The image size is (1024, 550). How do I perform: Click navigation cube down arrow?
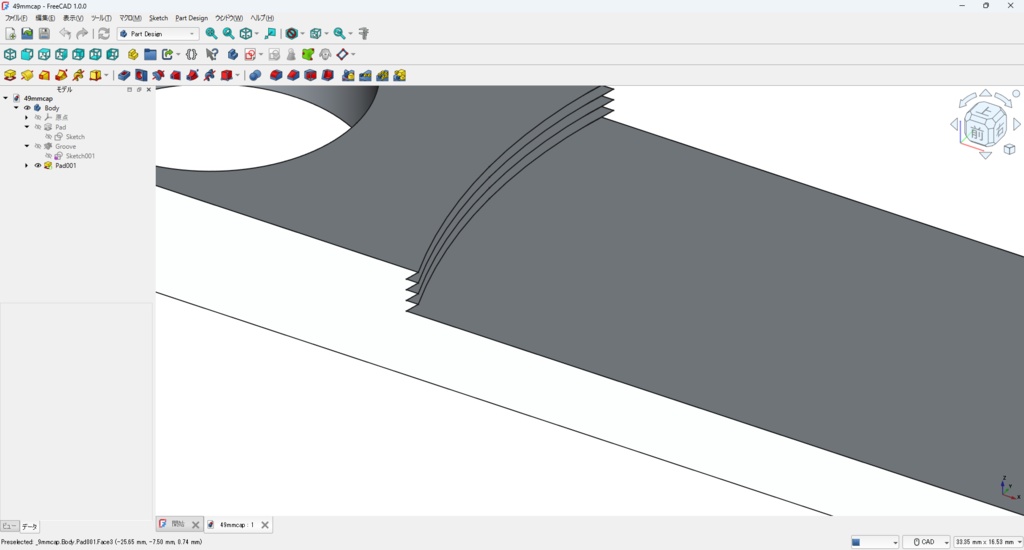pyautogui.click(x=985, y=155)
